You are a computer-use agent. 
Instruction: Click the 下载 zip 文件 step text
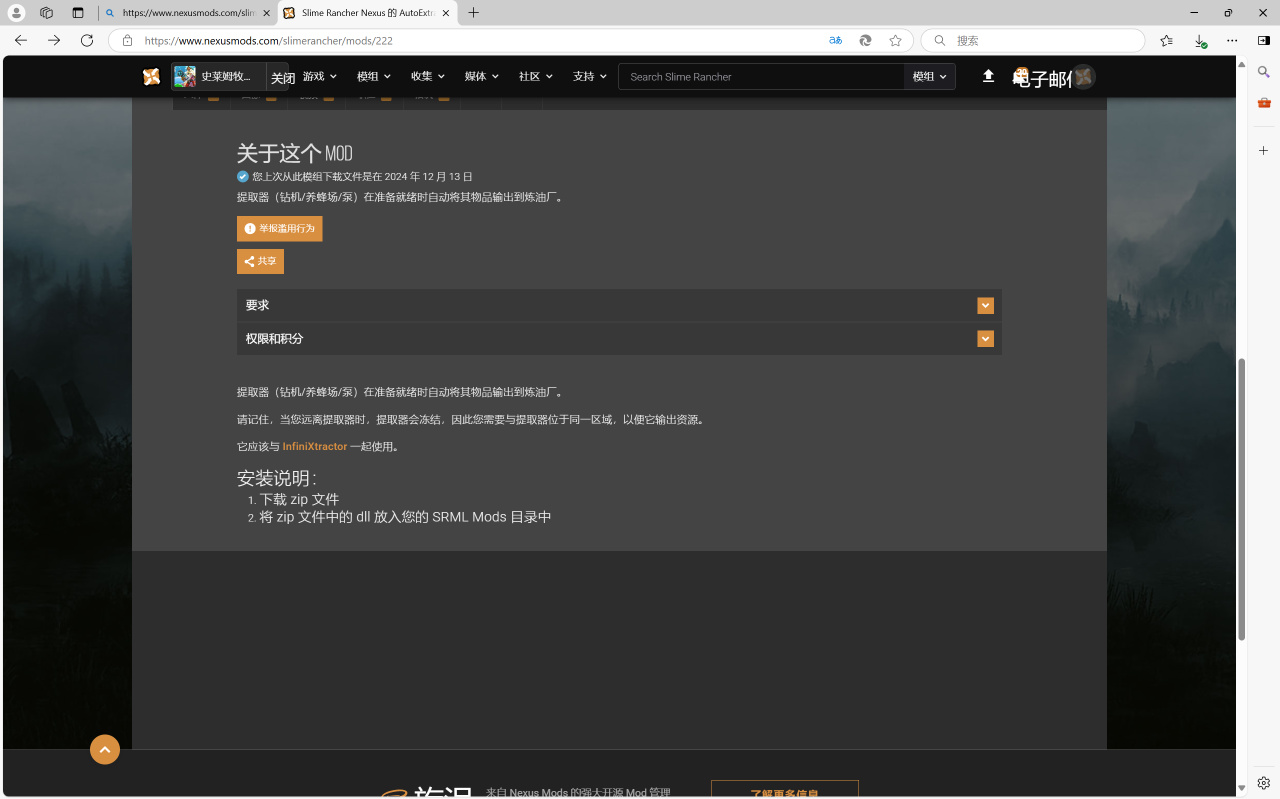(299, 499)
